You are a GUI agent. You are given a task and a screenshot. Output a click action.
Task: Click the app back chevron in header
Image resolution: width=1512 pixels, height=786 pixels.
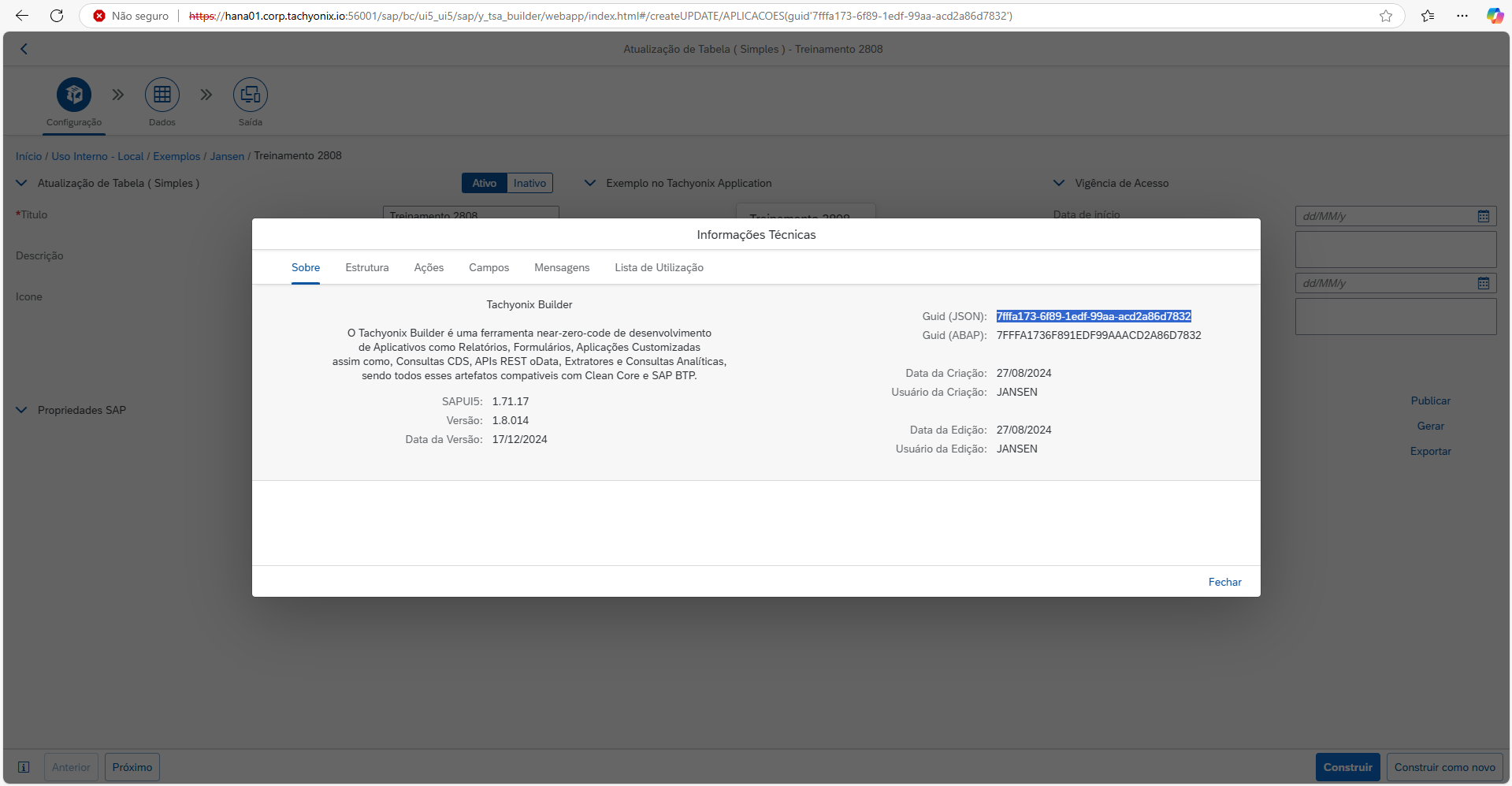pos(24,49)
